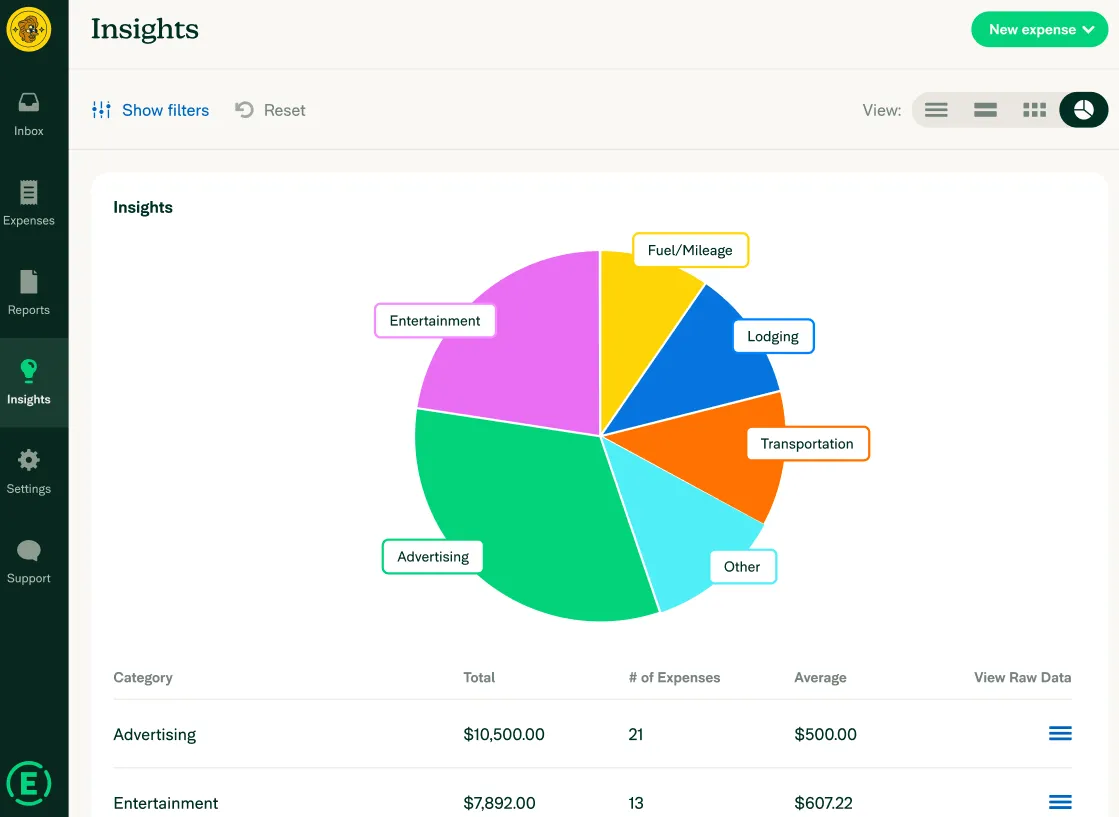Go to the Reports document icon
Viewport: 1119px width, 817px height.
click(29, 282)
